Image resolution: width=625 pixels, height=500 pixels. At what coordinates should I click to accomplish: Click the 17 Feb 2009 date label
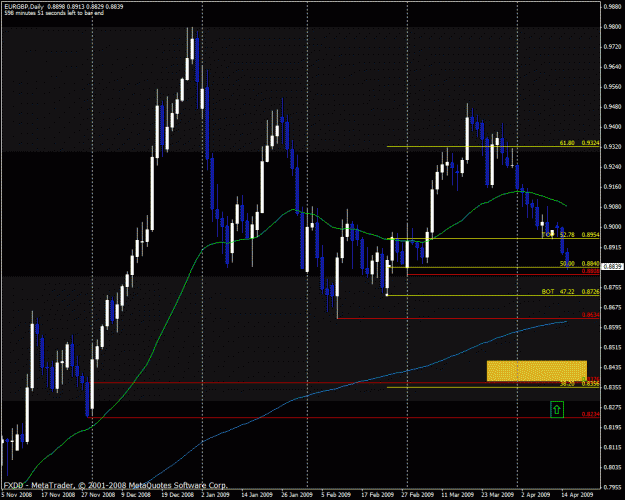pyautogui.click(x=377, y=495)
